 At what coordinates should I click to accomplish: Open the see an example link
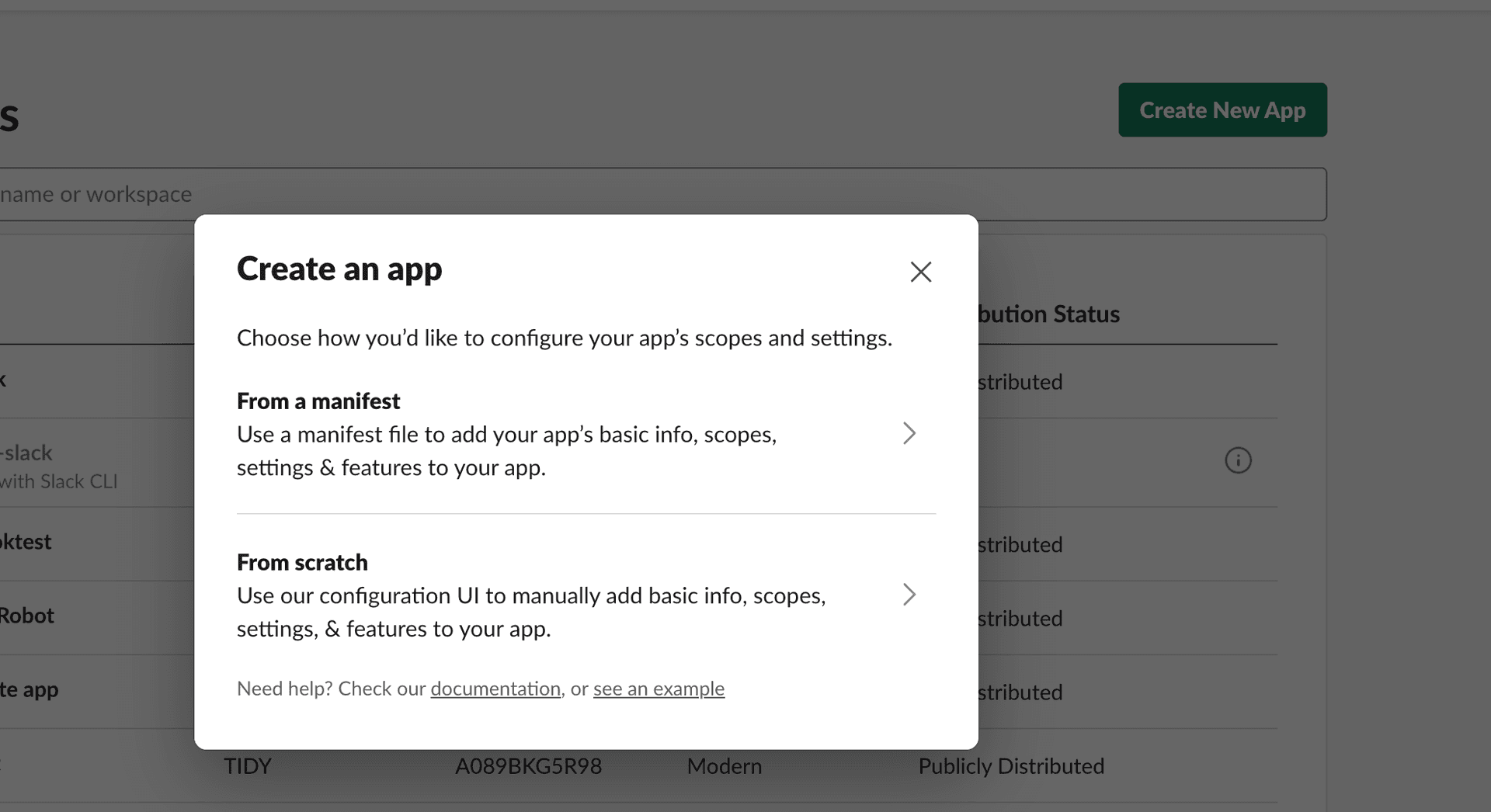point(659,689)
